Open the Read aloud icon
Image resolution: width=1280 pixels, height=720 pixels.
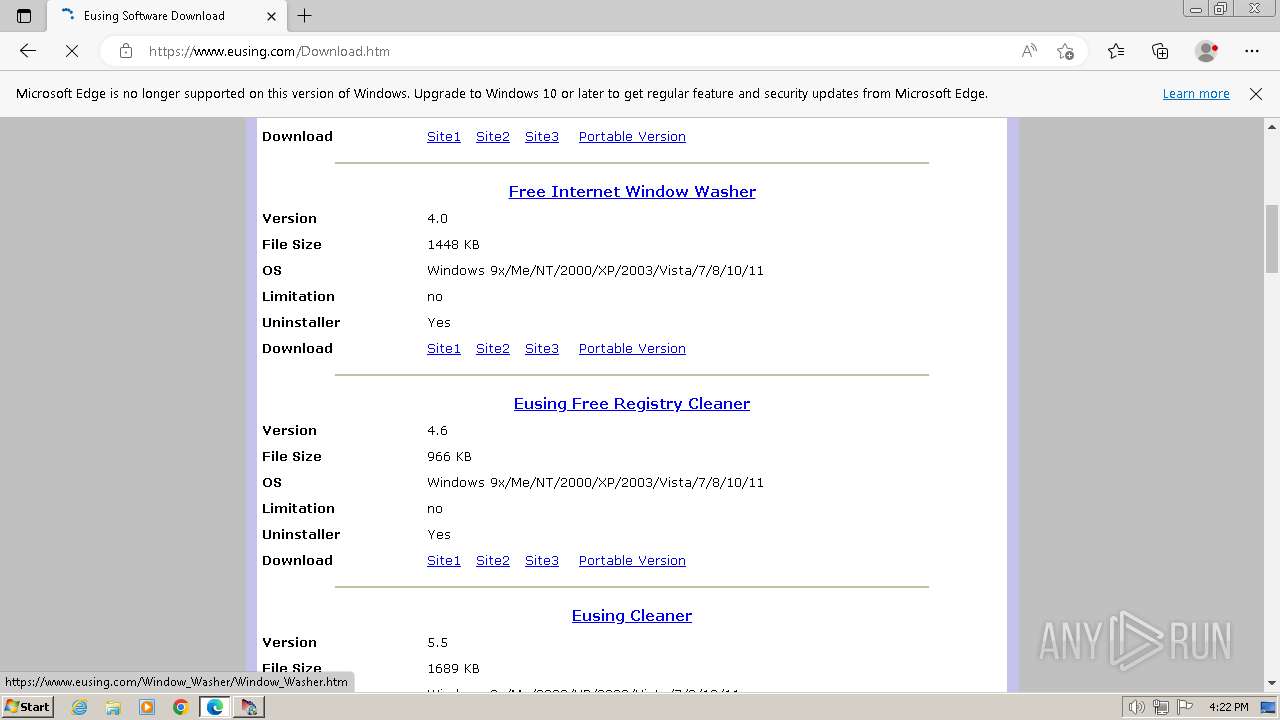tap(1029, 51)
